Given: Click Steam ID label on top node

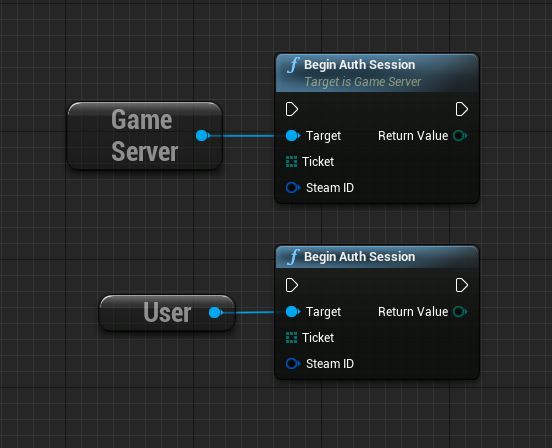Looking at the screenshot, I should pos(330,188).
